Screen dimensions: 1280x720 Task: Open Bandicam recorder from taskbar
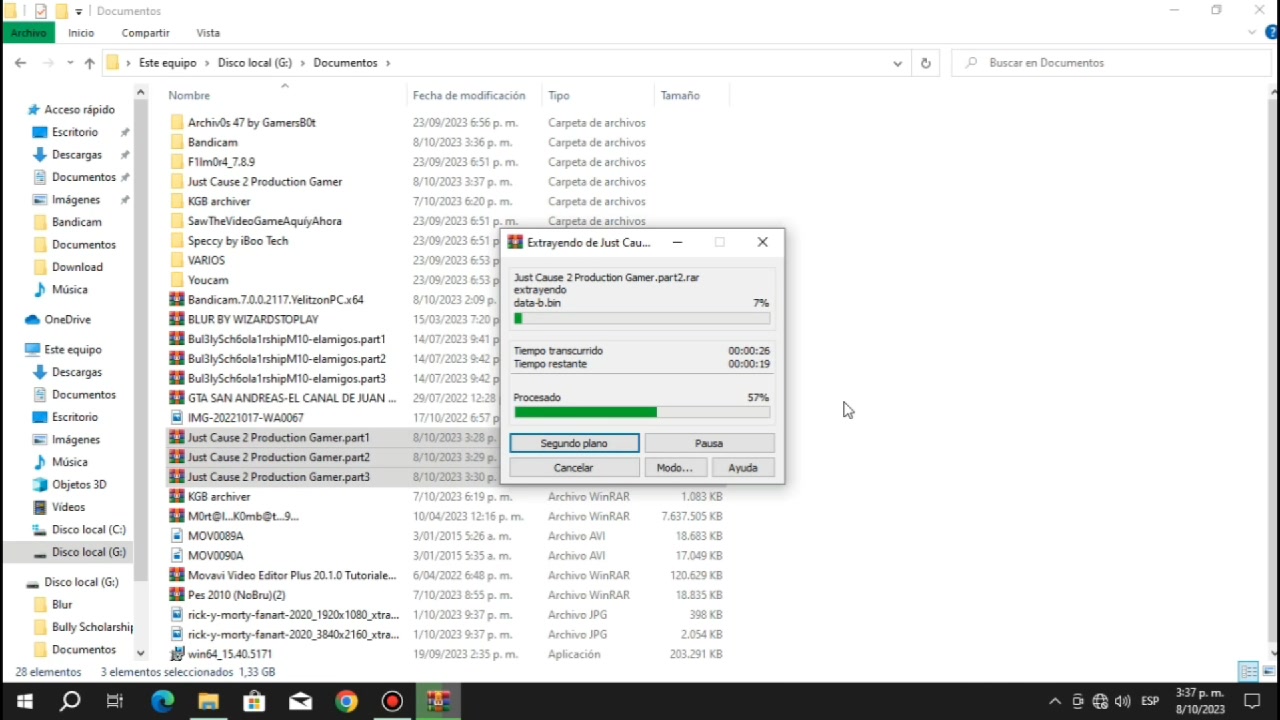[x=392, y=702]
